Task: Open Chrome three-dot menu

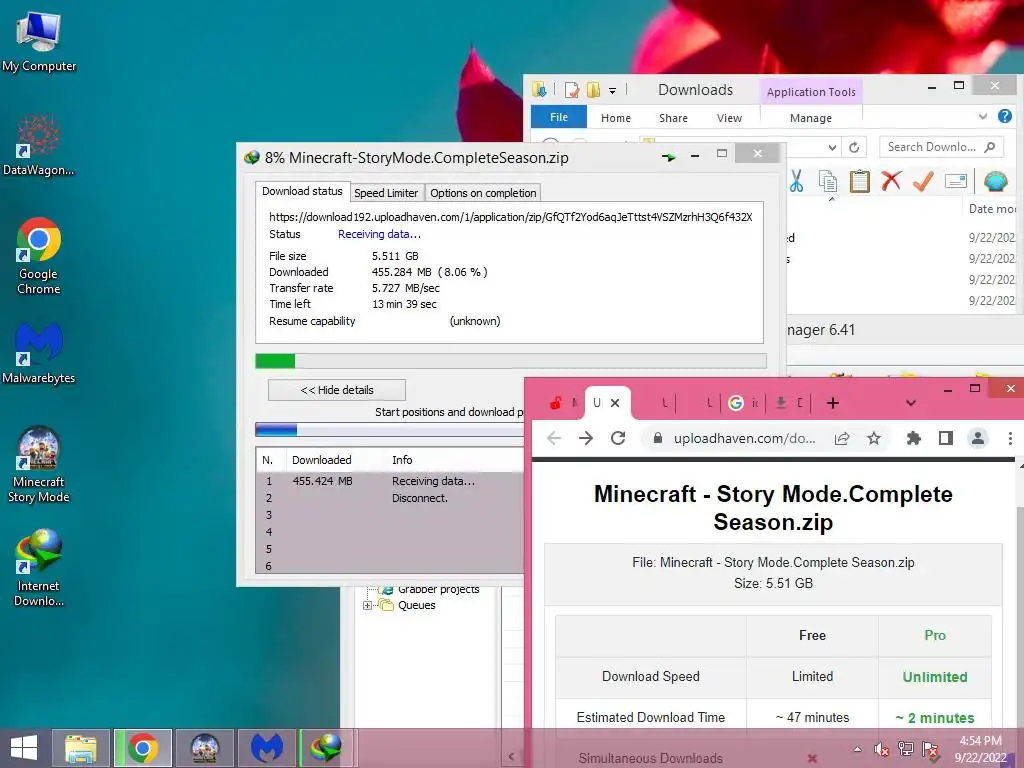Action: point(1010,438)
